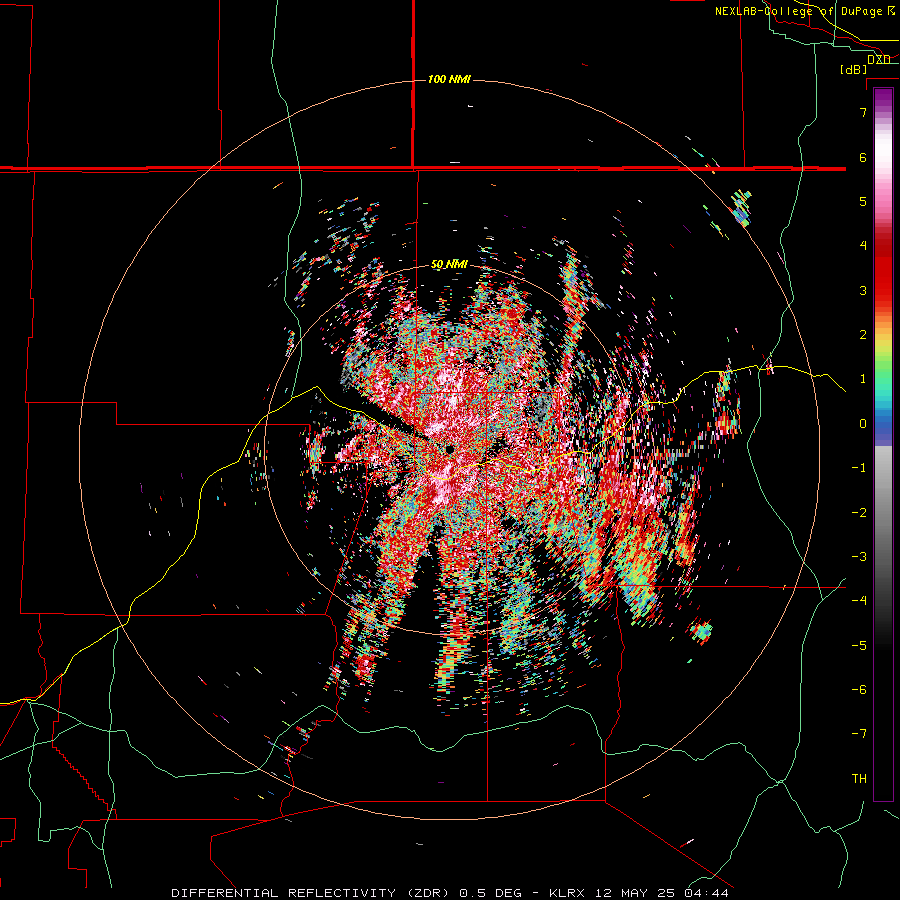
Task: Click the '-3' value on the dB scale
Action: point(859,557)
